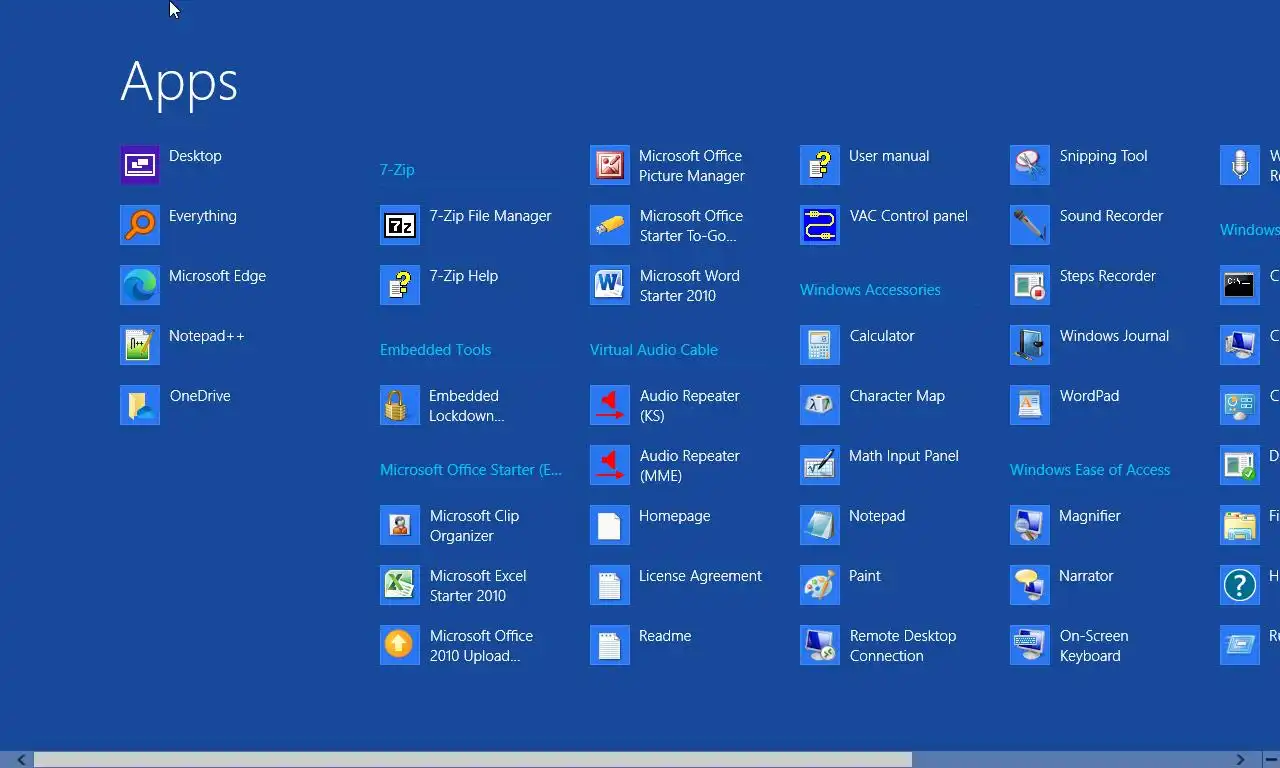Open the Paint palette icon
The width and height of the screenshot is (1280, 768).
click(820, 585)
